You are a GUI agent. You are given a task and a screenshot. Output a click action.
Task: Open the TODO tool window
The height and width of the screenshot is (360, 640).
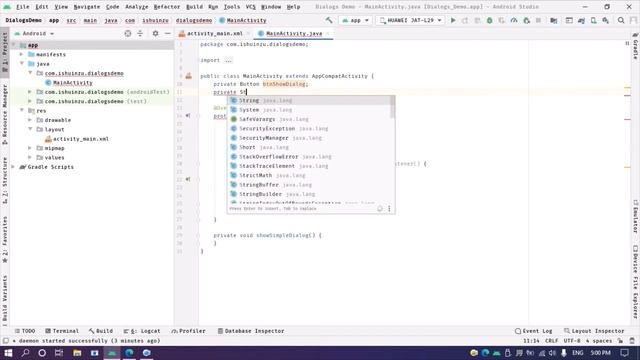[25, 331]
